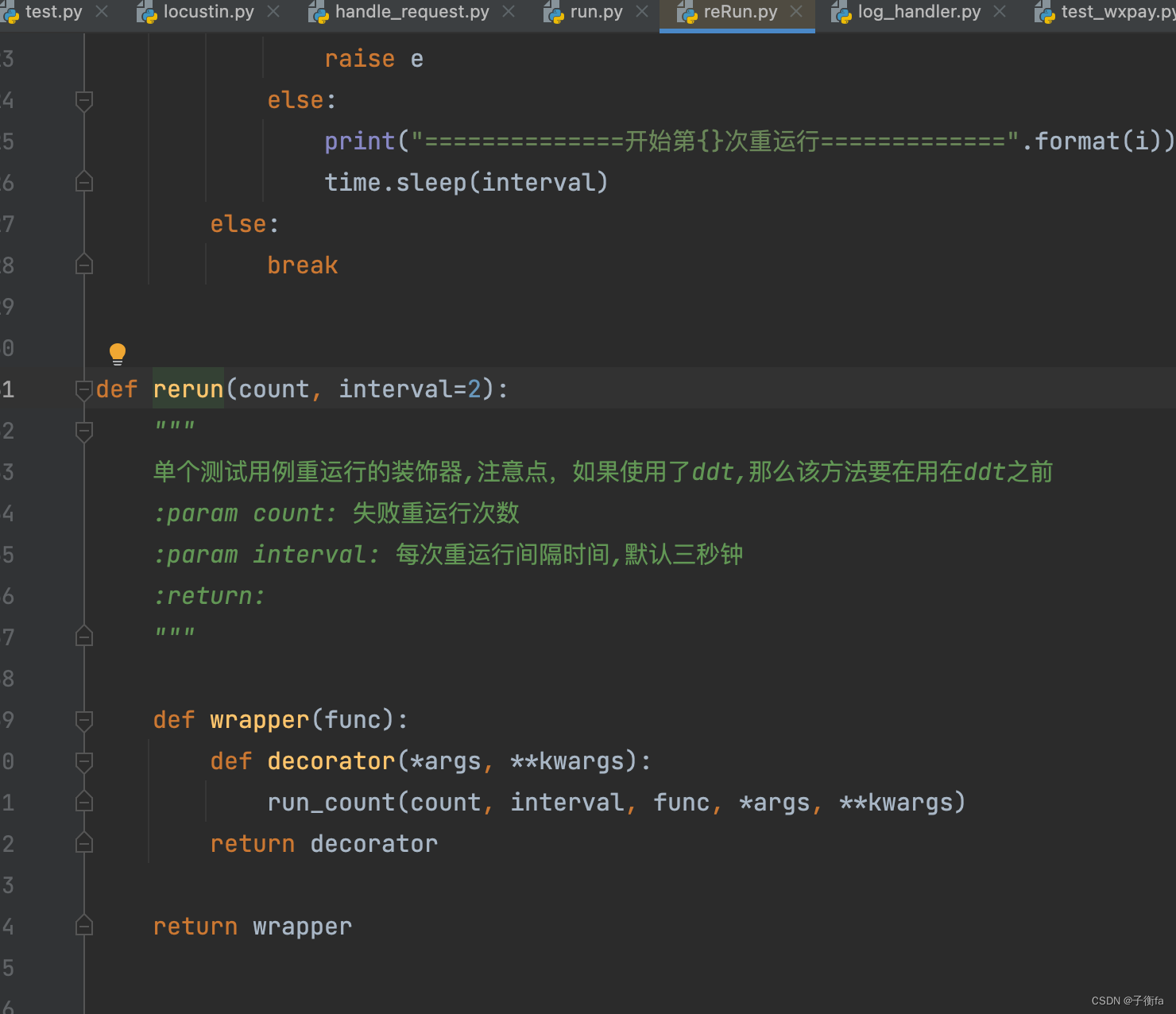
Task: Click the 'raise e' statement
Action: tap(373, 59)
